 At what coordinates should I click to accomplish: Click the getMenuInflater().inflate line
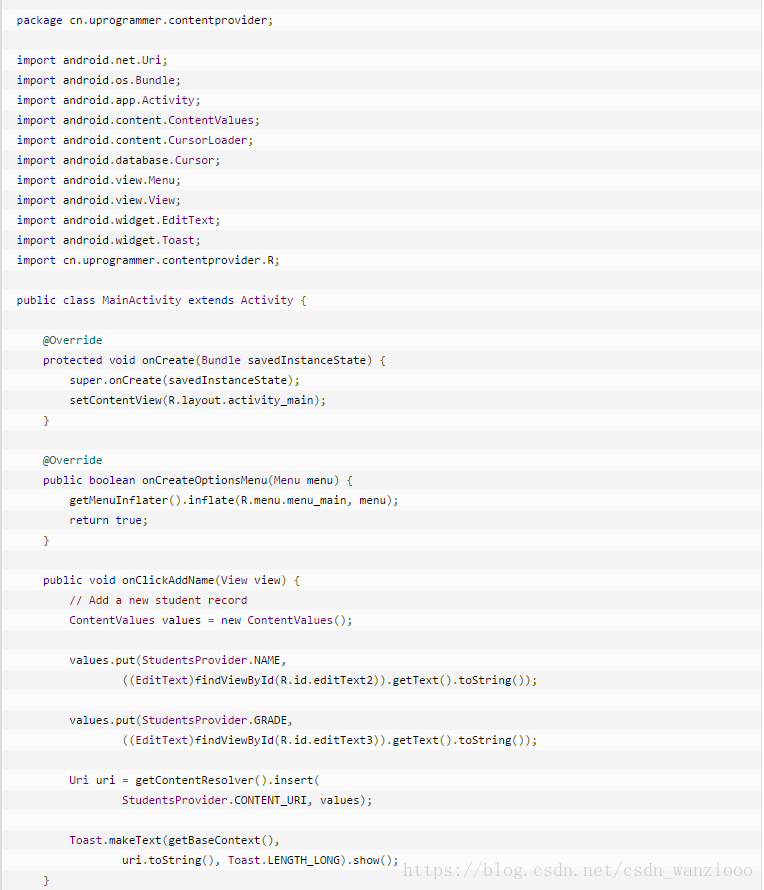[x=234, y=500]
